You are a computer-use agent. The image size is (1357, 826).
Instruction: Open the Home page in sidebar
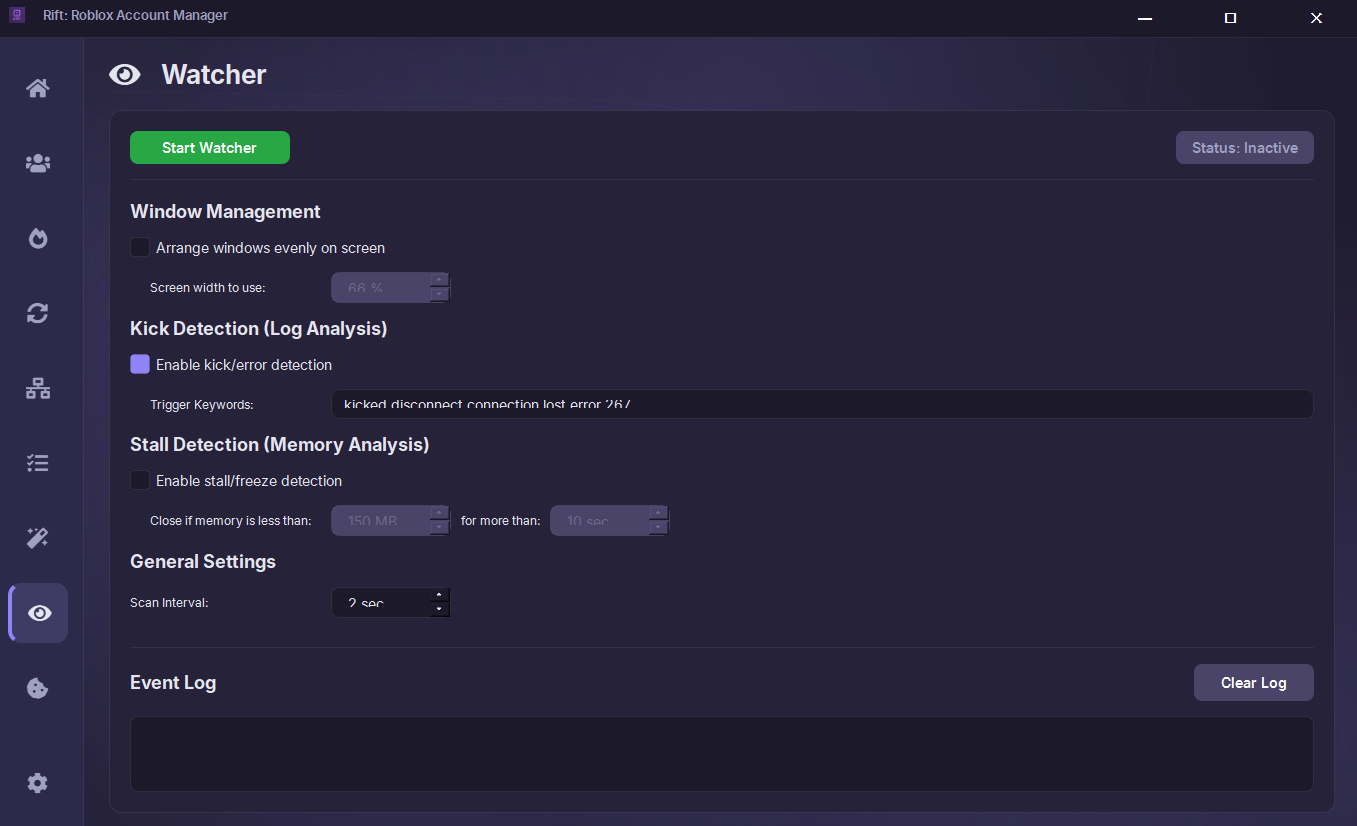(38, 89)
